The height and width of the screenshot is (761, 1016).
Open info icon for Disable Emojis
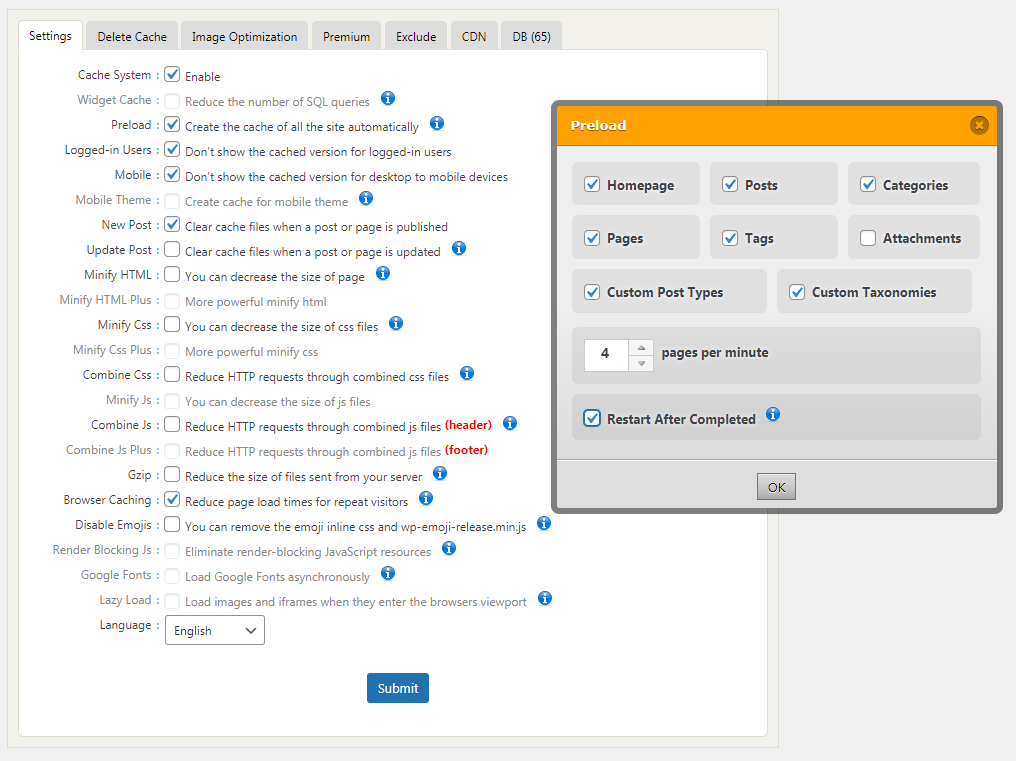[x=544, y=523]
